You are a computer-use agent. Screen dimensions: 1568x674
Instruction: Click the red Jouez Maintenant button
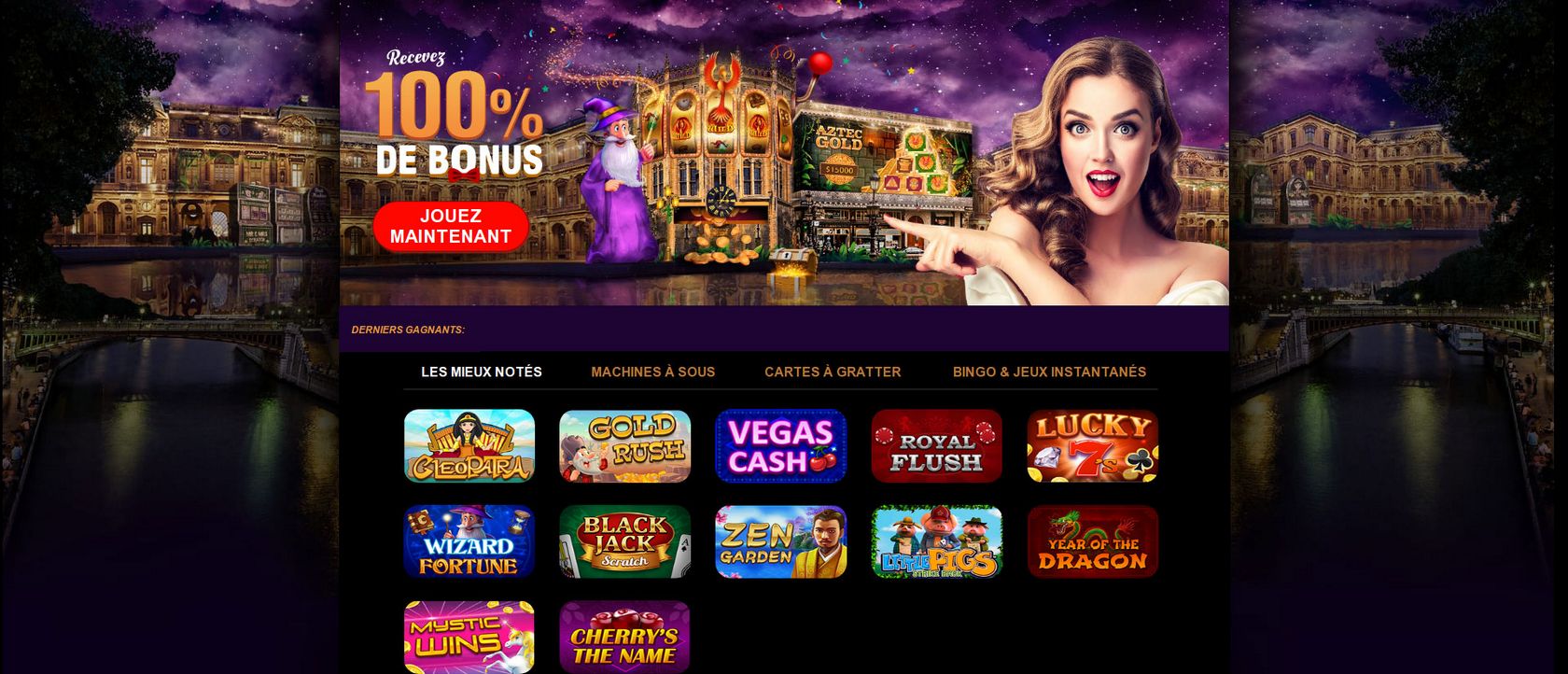[x=451, y=226]
